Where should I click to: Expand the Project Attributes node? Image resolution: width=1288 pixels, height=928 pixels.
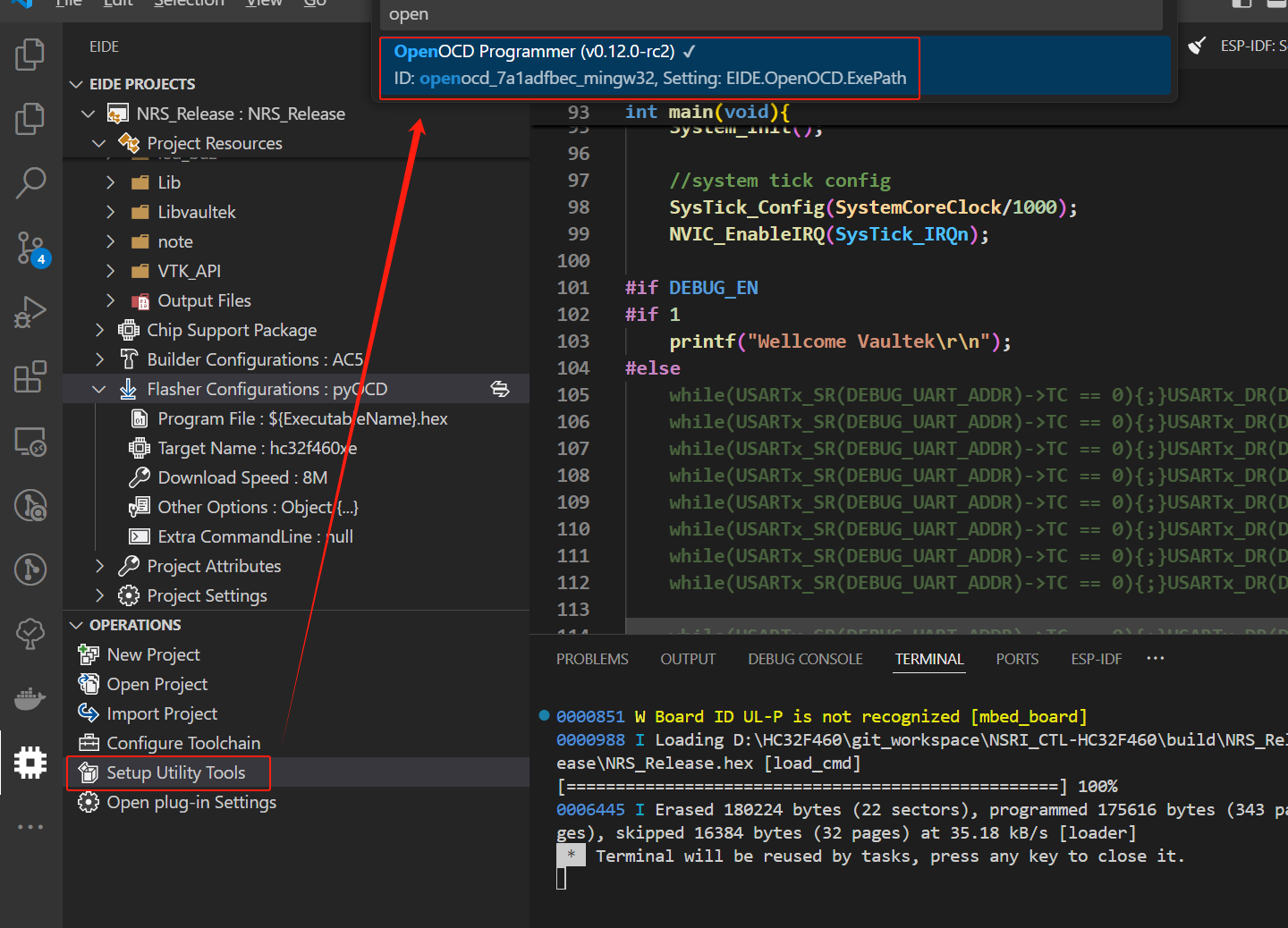pos(99,566)
